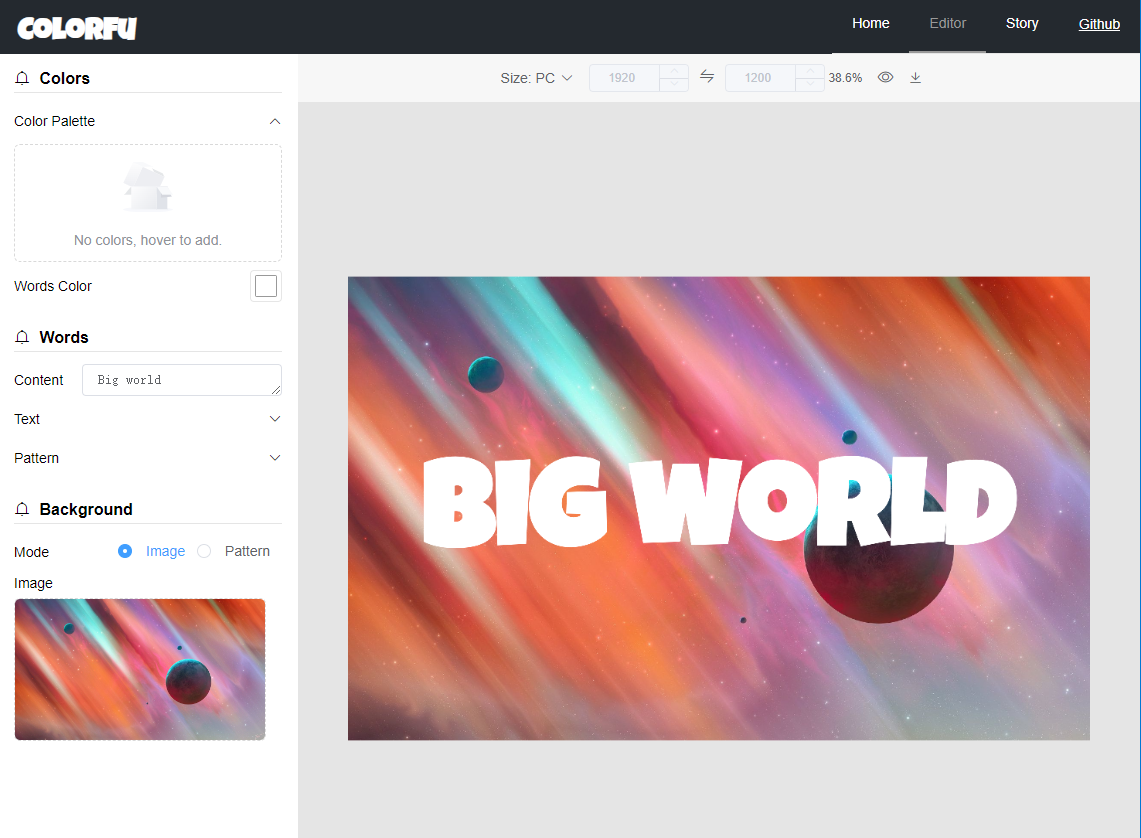Viewport: 1141px width, 838px height.
Task: Download the image using download icon
Action: coord(915,77)
